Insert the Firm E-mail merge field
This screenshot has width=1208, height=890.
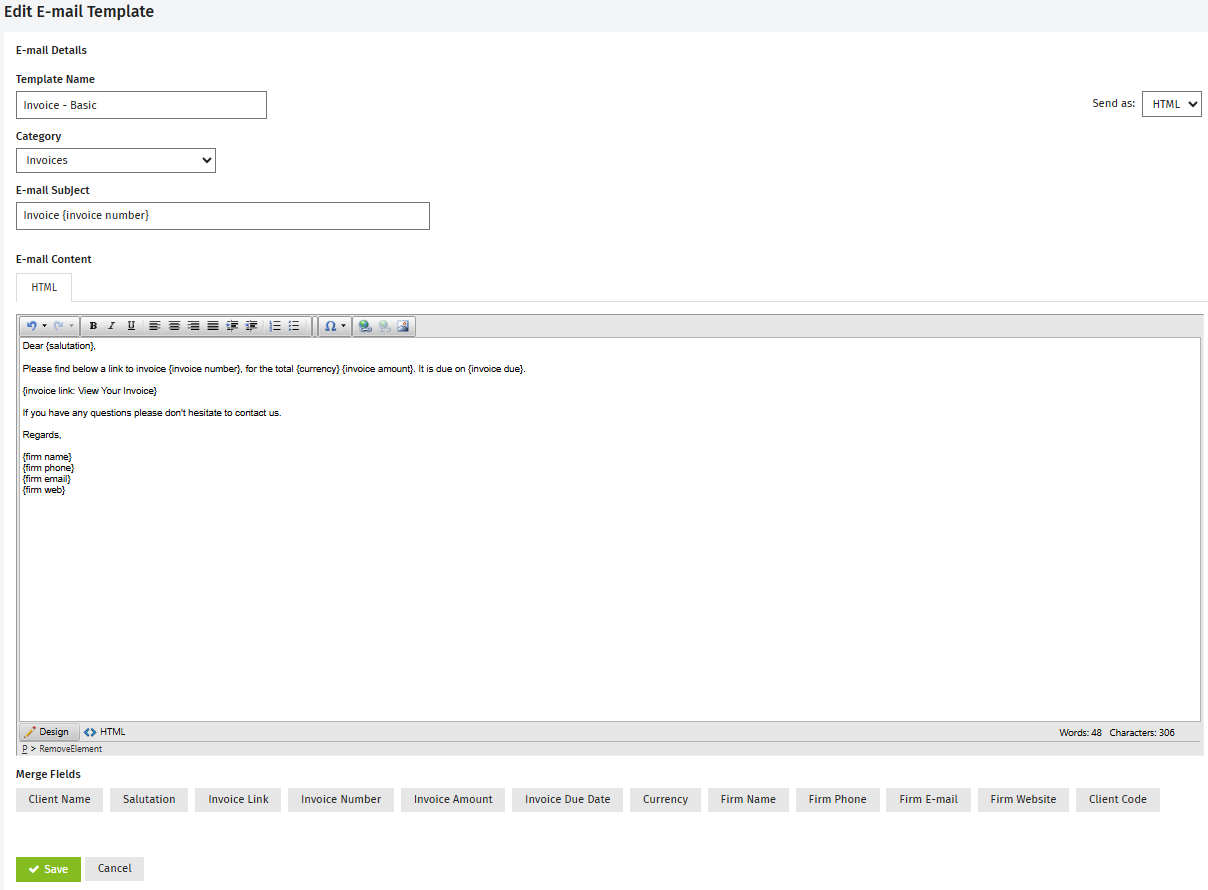tap(928, 800)
